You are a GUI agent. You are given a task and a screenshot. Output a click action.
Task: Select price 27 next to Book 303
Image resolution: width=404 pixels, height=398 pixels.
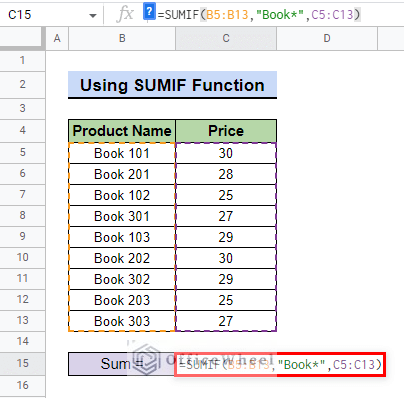click(x=226, y=321)
